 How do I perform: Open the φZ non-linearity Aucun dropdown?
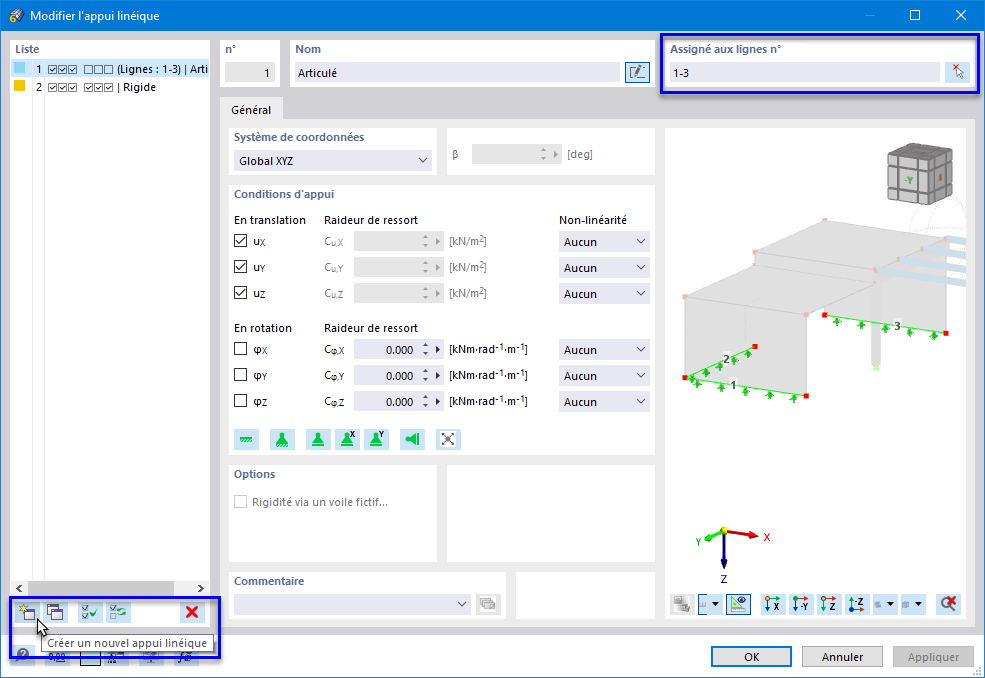tap(604, 402)
